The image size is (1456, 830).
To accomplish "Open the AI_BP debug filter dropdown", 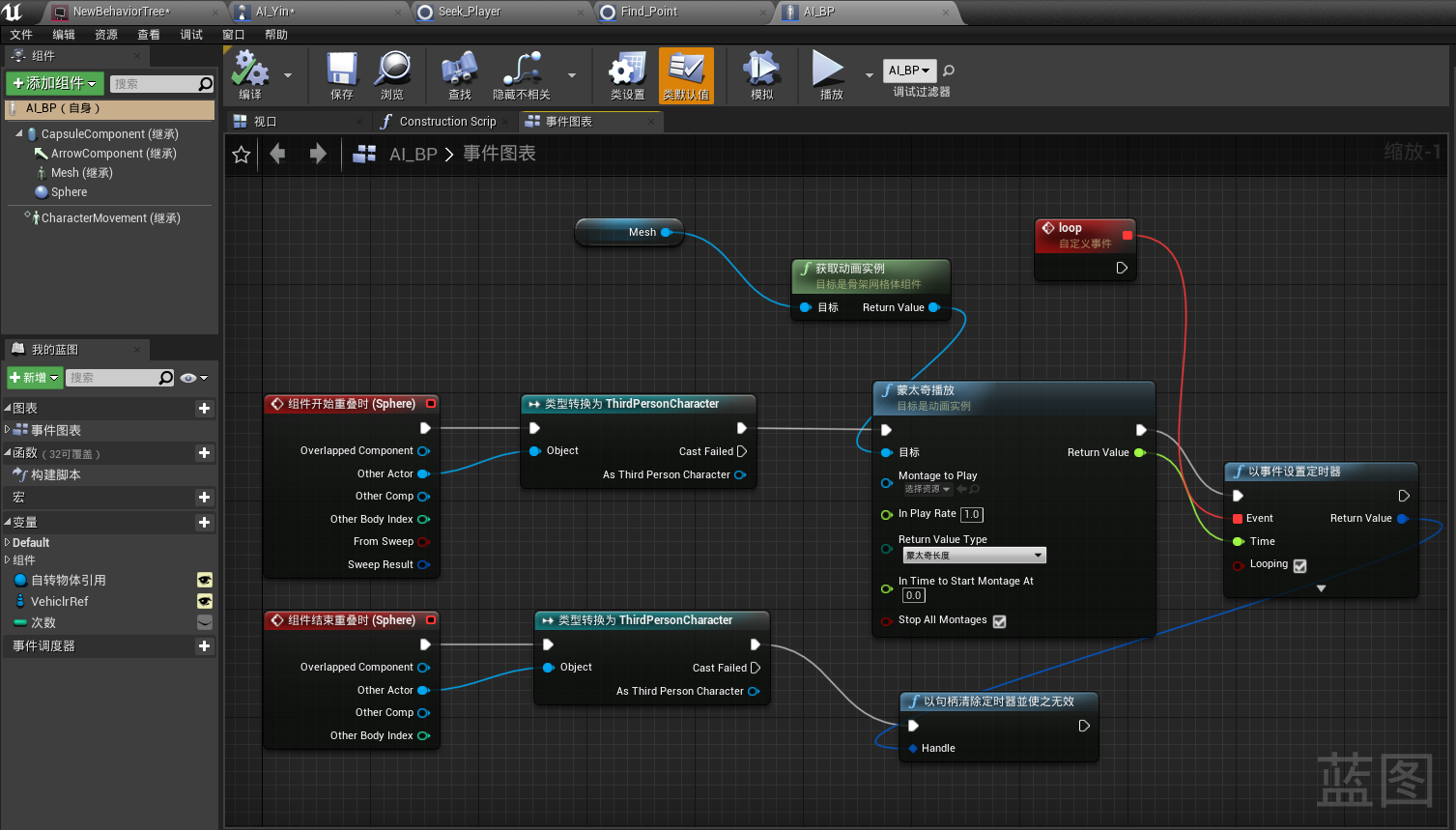I will 909,71.
